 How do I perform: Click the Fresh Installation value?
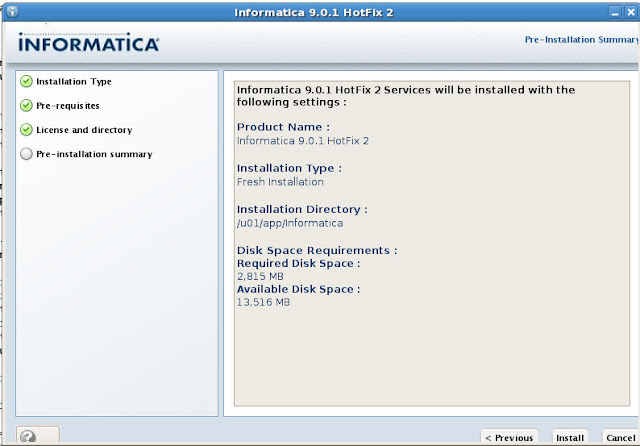(x=280, y=182)
